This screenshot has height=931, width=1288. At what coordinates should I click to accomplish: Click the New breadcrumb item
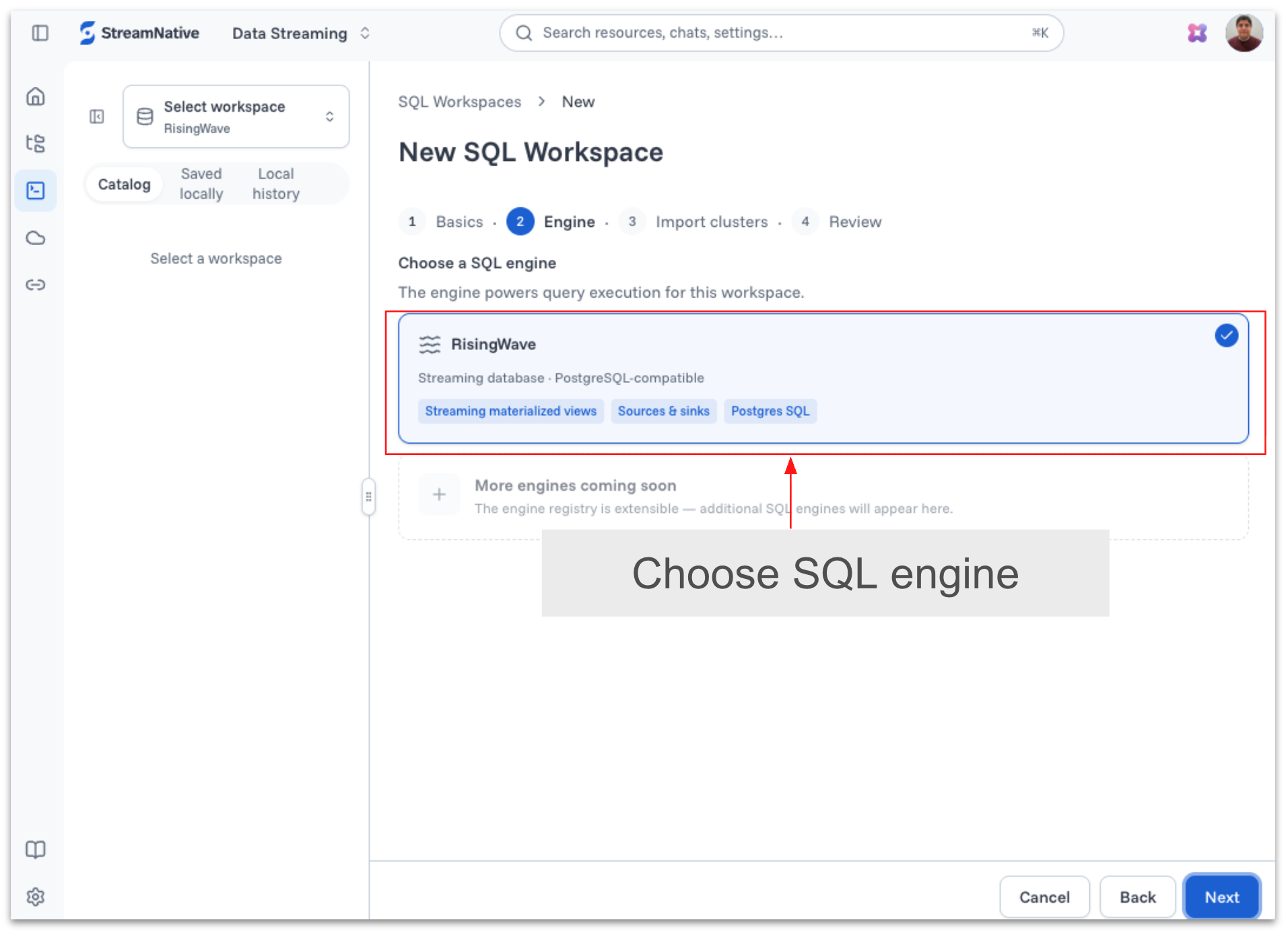[x=578, y=102]
